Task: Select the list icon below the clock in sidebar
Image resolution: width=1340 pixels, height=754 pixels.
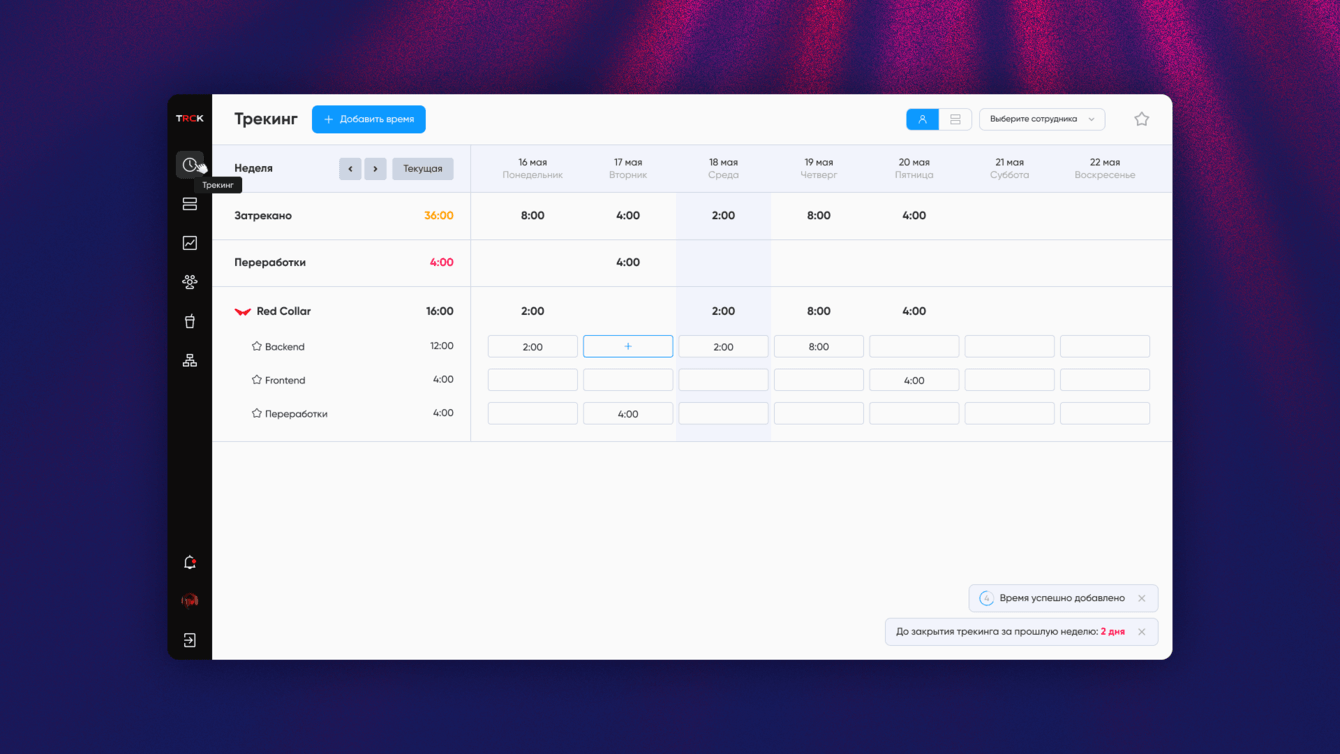Action: (x=189, y=203)
